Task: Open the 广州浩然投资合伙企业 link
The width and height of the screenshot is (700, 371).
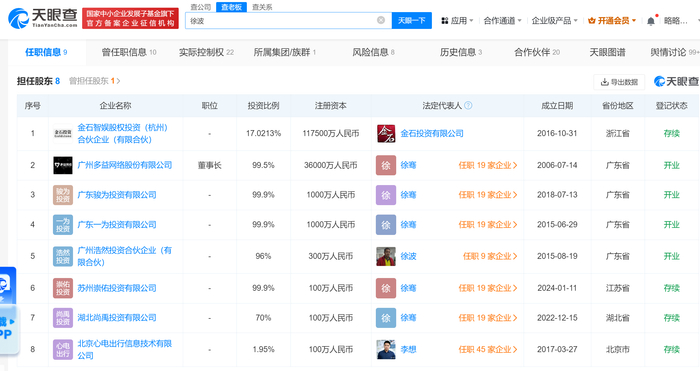Action: 125,256
